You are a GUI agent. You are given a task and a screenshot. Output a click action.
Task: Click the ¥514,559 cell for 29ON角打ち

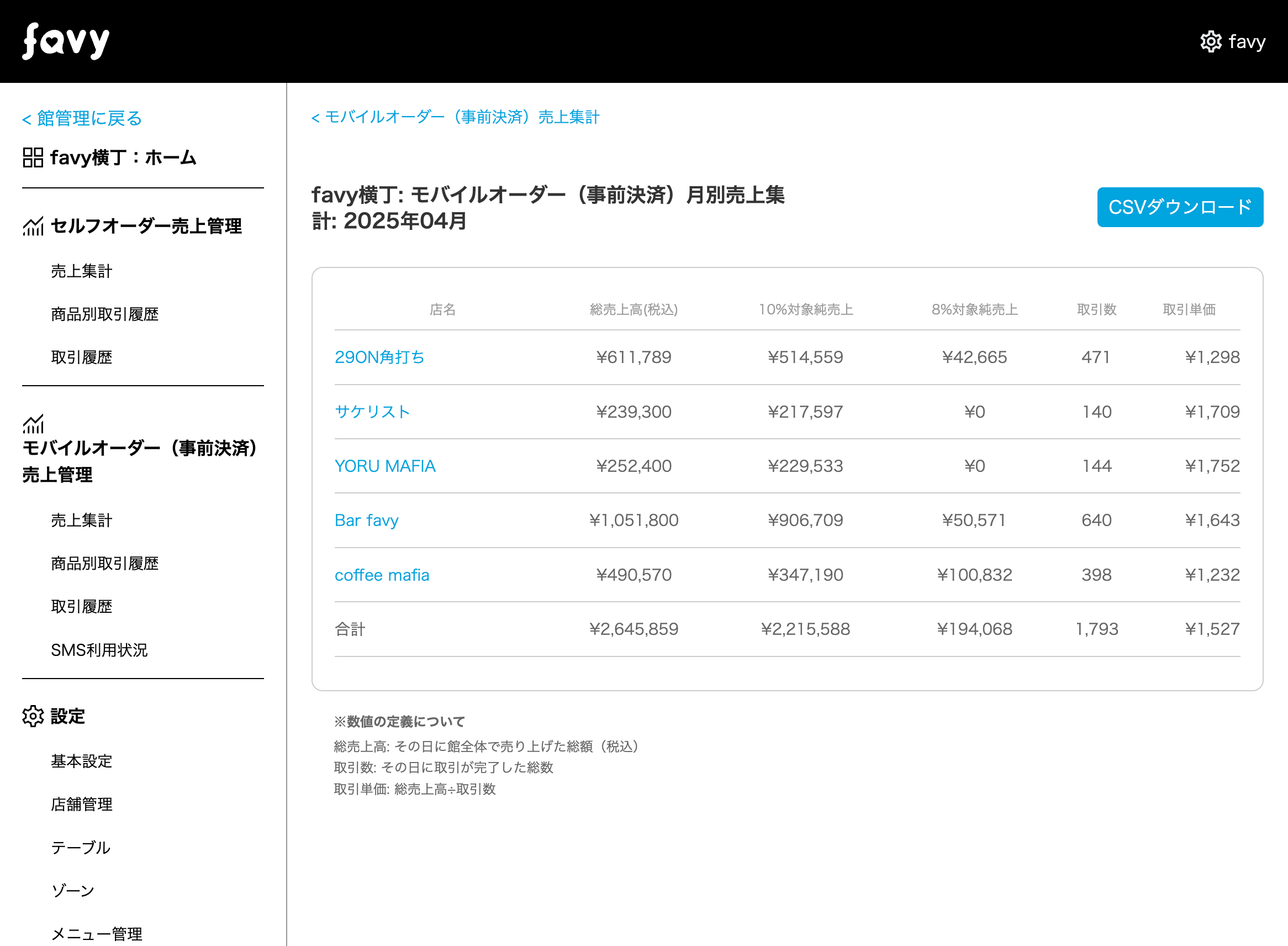[x=805, y=357]
